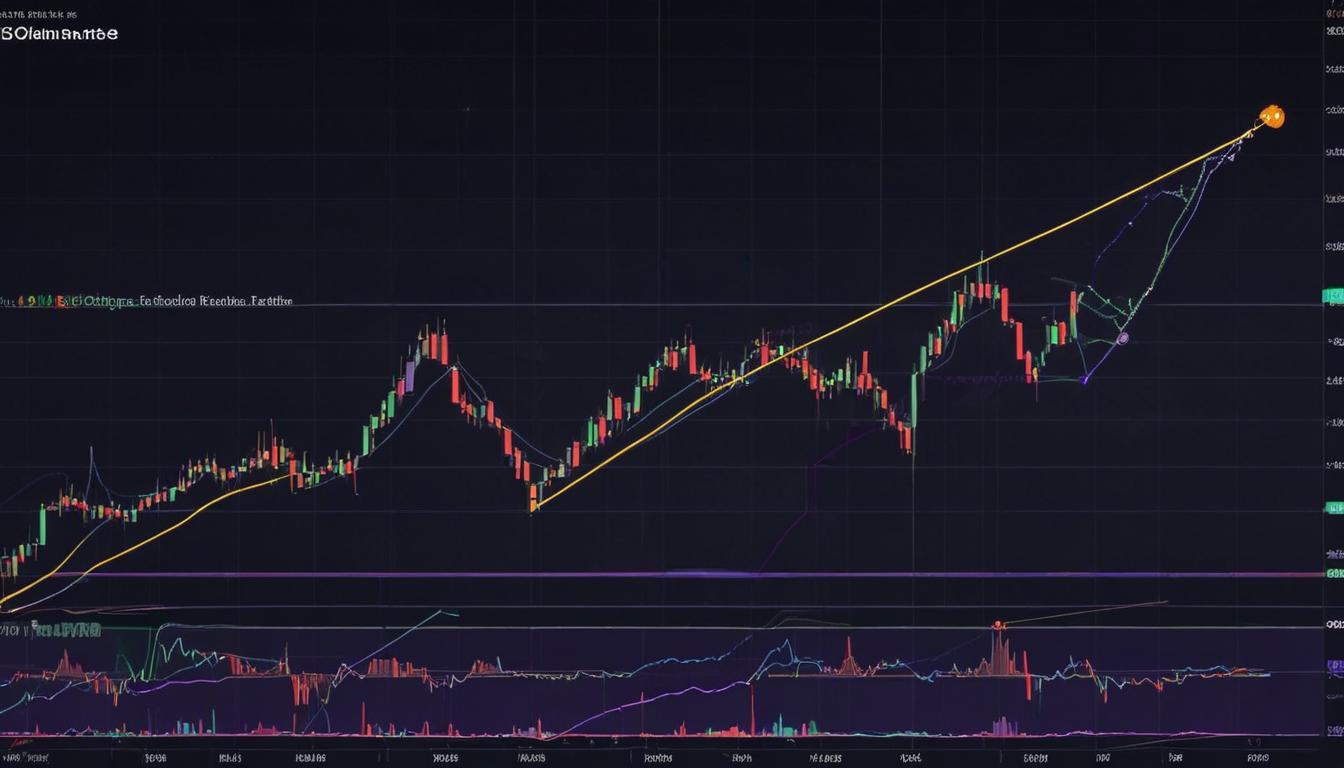The height and width of the screenshot is (768, 1344).
Task: Click the symbol name in top-left corner
Action: [x=60, y=33]
